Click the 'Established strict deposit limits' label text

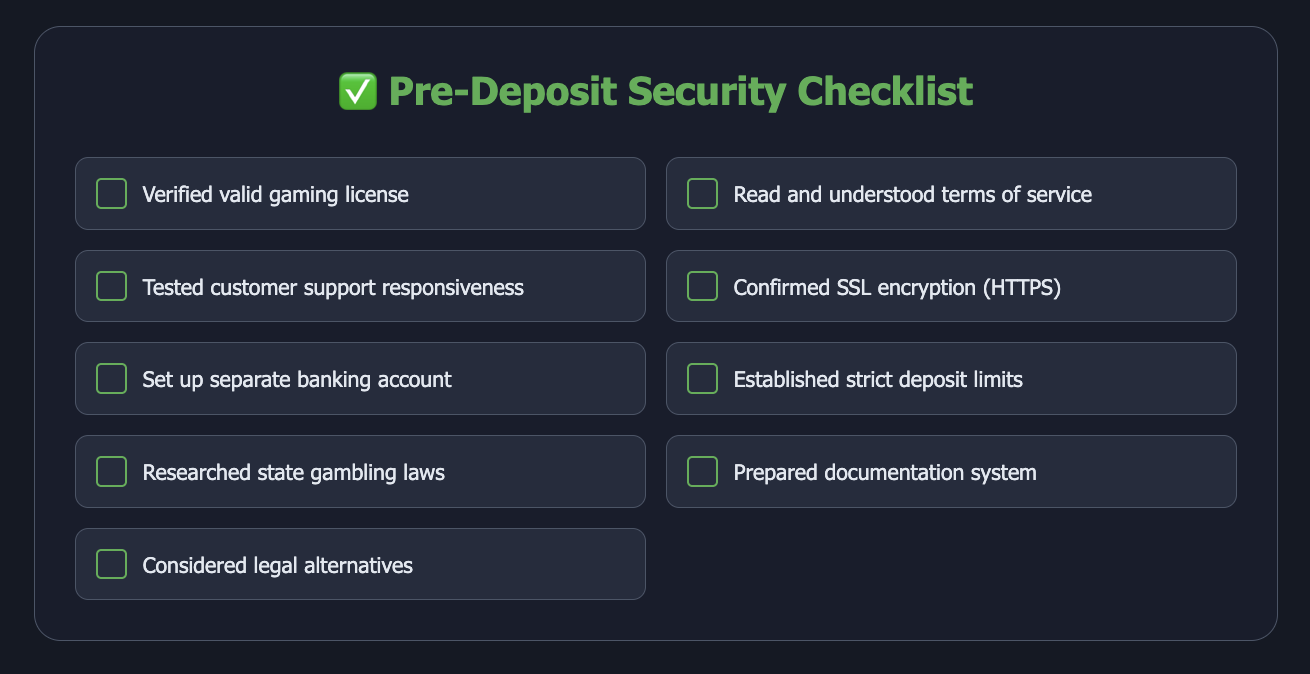[x=878, y=380]
